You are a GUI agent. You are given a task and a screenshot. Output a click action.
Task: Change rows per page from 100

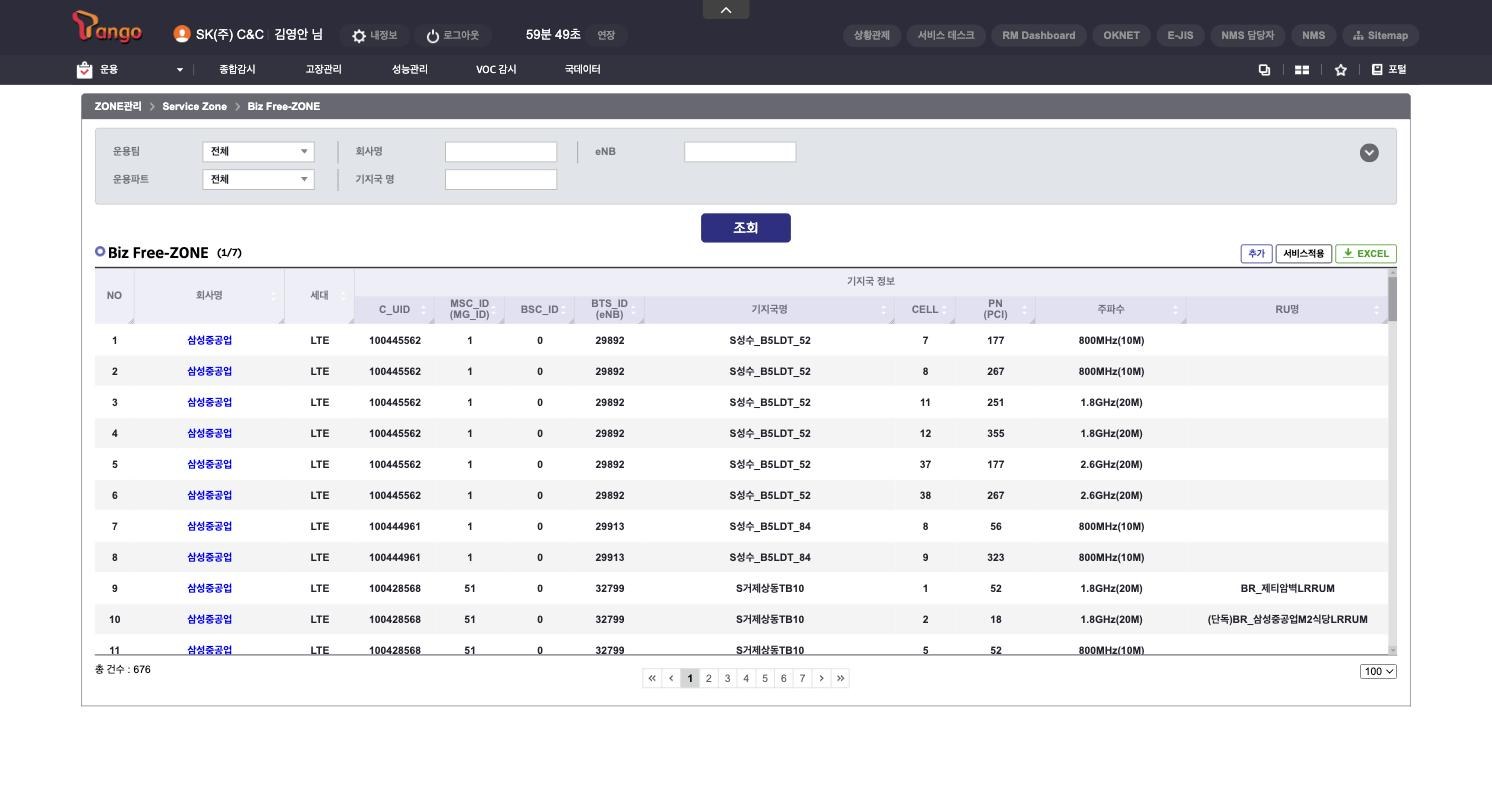pos(1378,672)
